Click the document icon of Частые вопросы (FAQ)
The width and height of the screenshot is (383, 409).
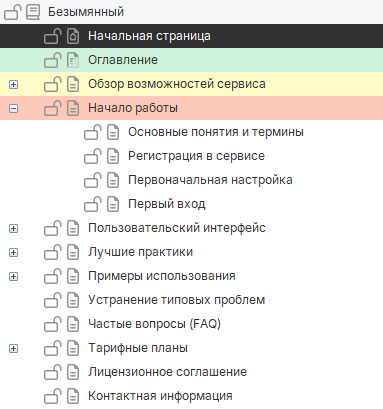[x=73, y=324]
